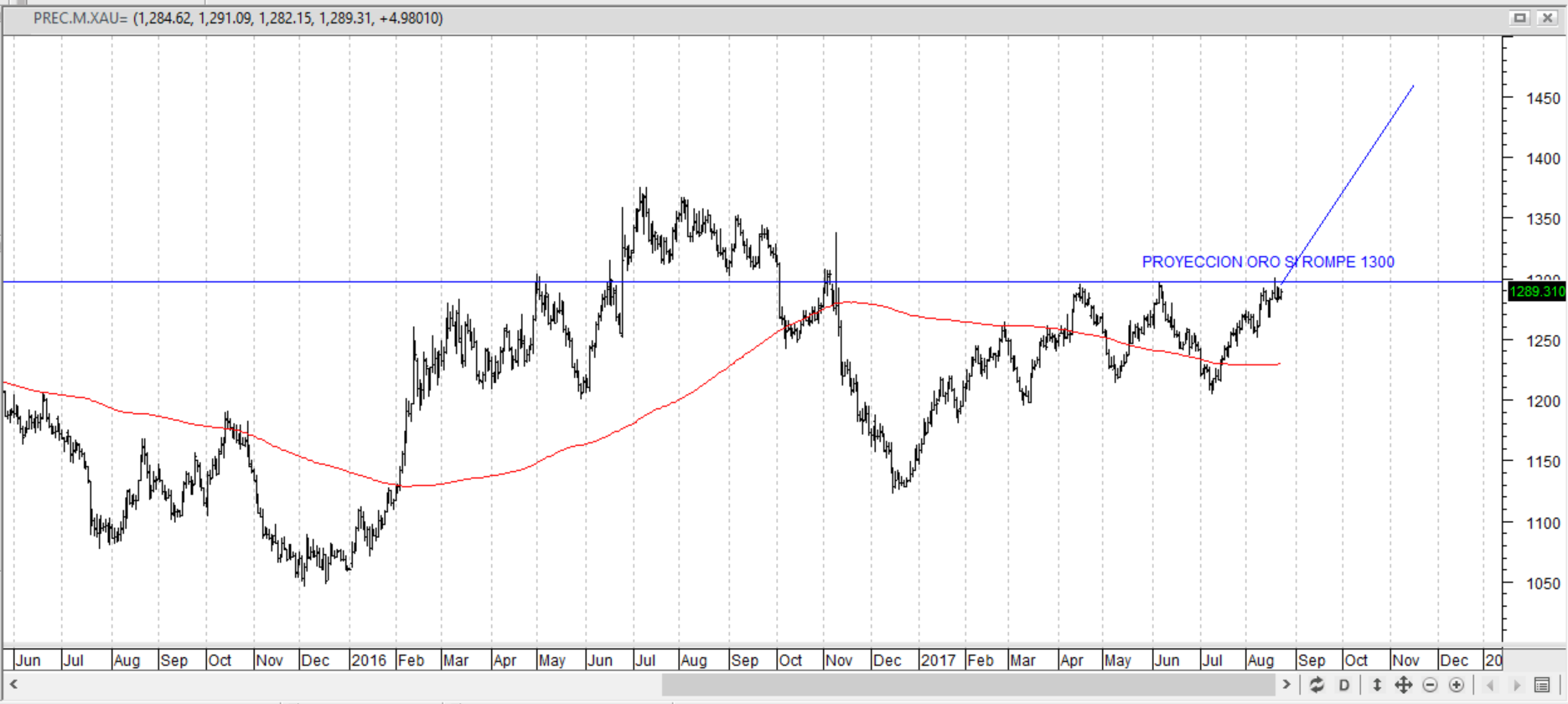Click the vertical scale up-down arrow icon

pyautogui.click(x=1376, y=685)
